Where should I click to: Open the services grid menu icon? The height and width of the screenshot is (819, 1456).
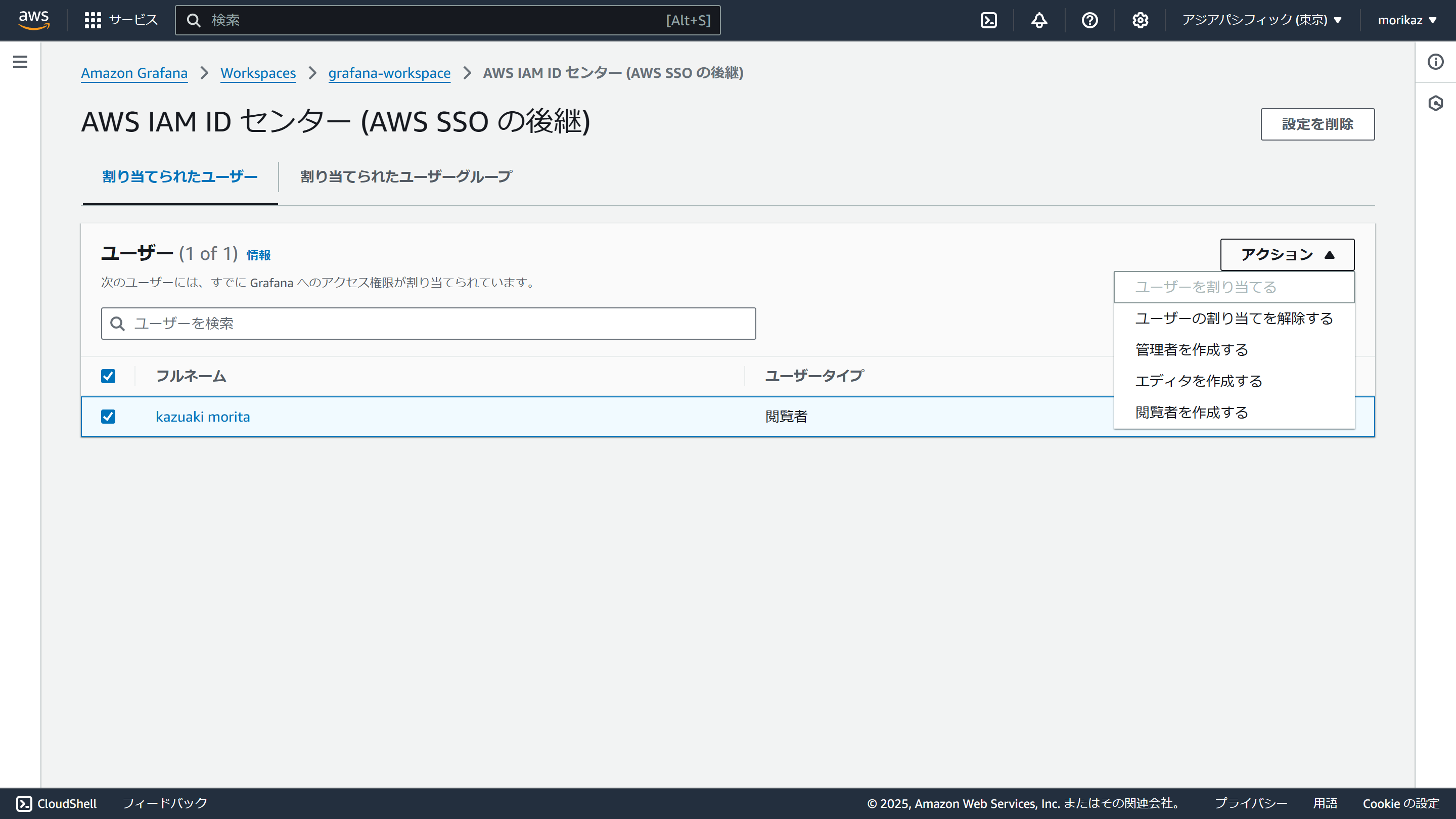pos(93,20)
